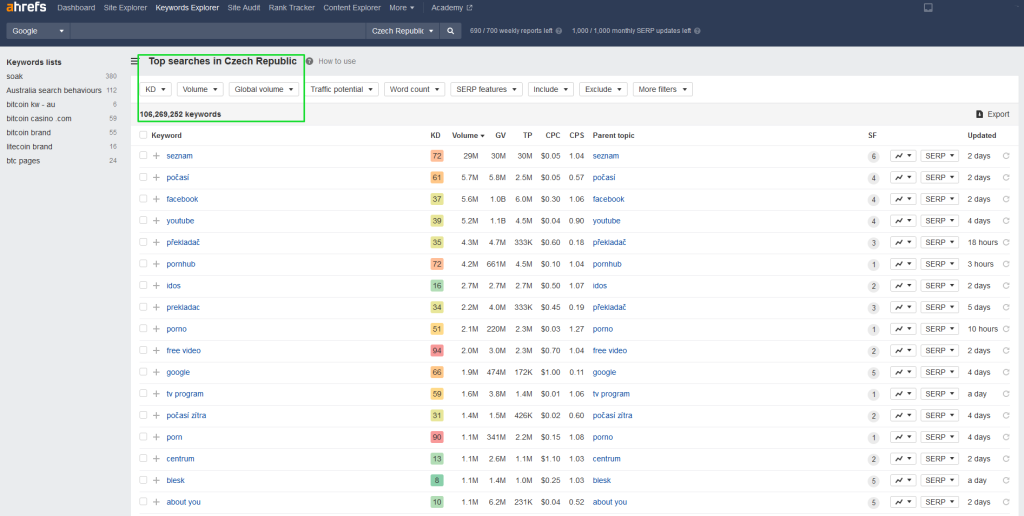Open the Google search engine dropdown
The image size is (1024, 516).
tap(39, 31)
